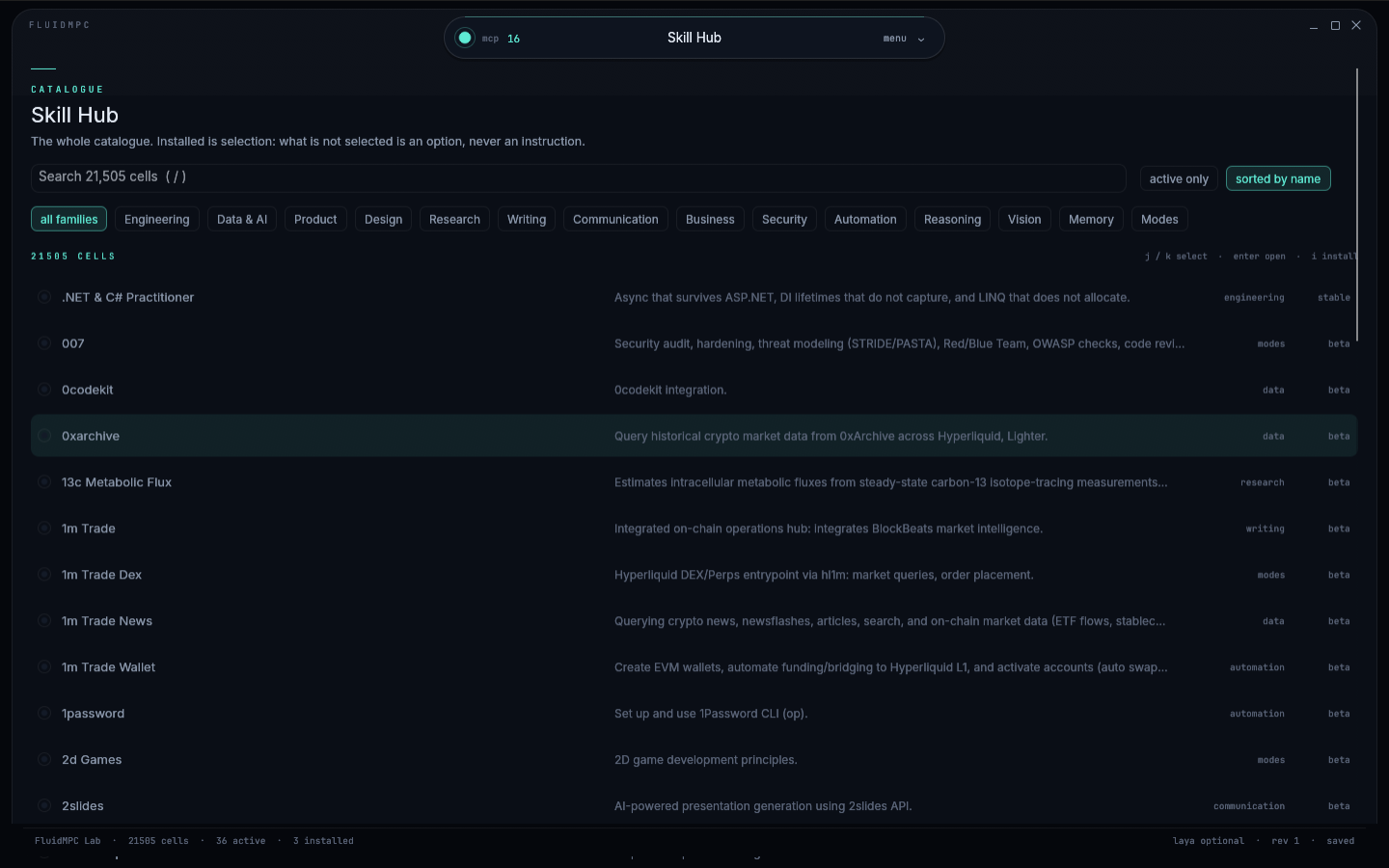1389x868 pixels.
Task: Click the vertical scrollbar thumb
Action: tap(1356, 204)
